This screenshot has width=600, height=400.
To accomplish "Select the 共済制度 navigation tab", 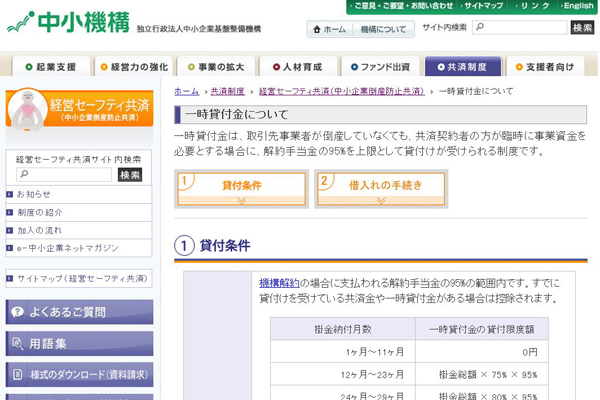I will coord(462,67).
